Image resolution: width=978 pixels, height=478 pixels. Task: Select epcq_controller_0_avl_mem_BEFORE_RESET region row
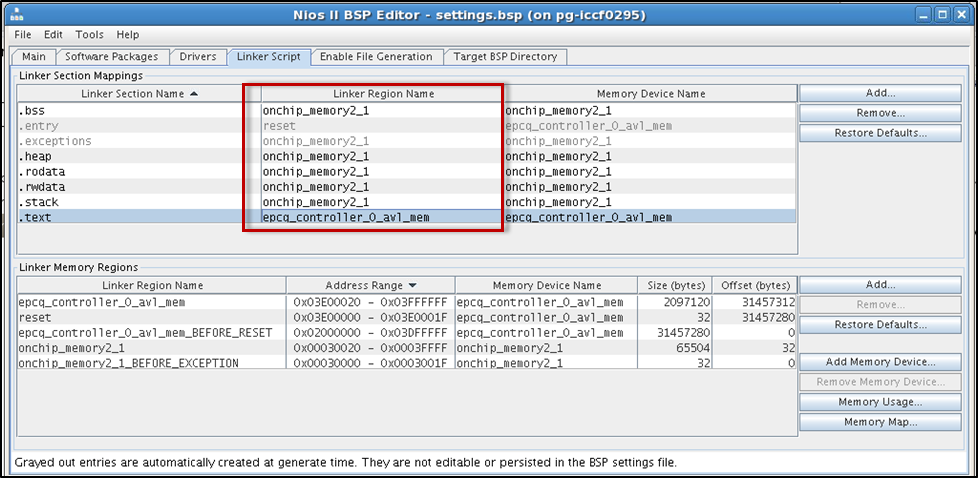pyautogui.click(x=407, y=333)
